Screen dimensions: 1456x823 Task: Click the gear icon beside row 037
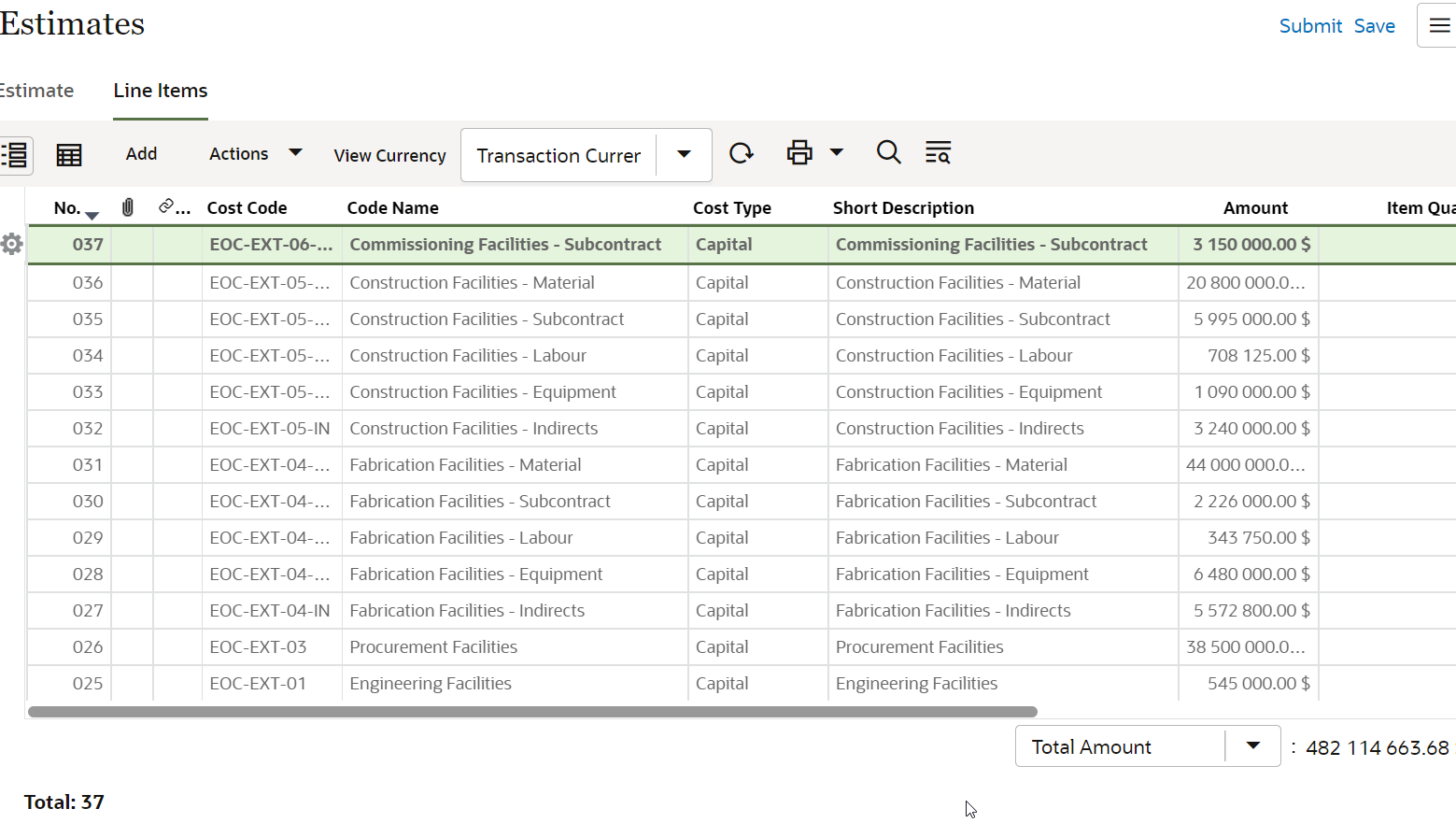[12, 245]
